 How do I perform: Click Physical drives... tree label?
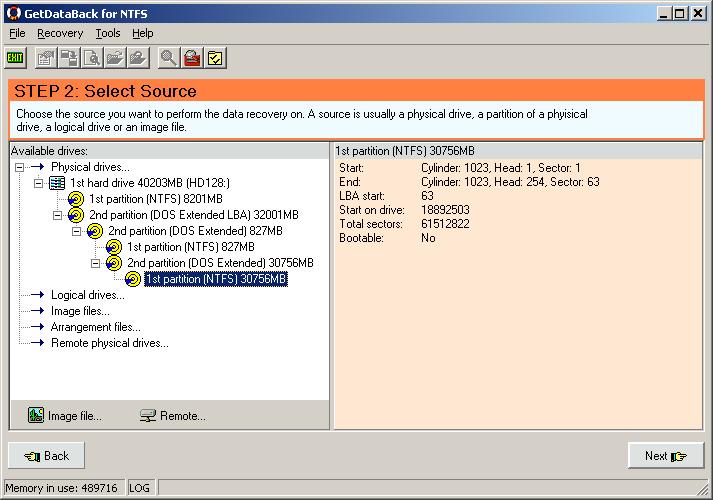click(x=90, y=167)
